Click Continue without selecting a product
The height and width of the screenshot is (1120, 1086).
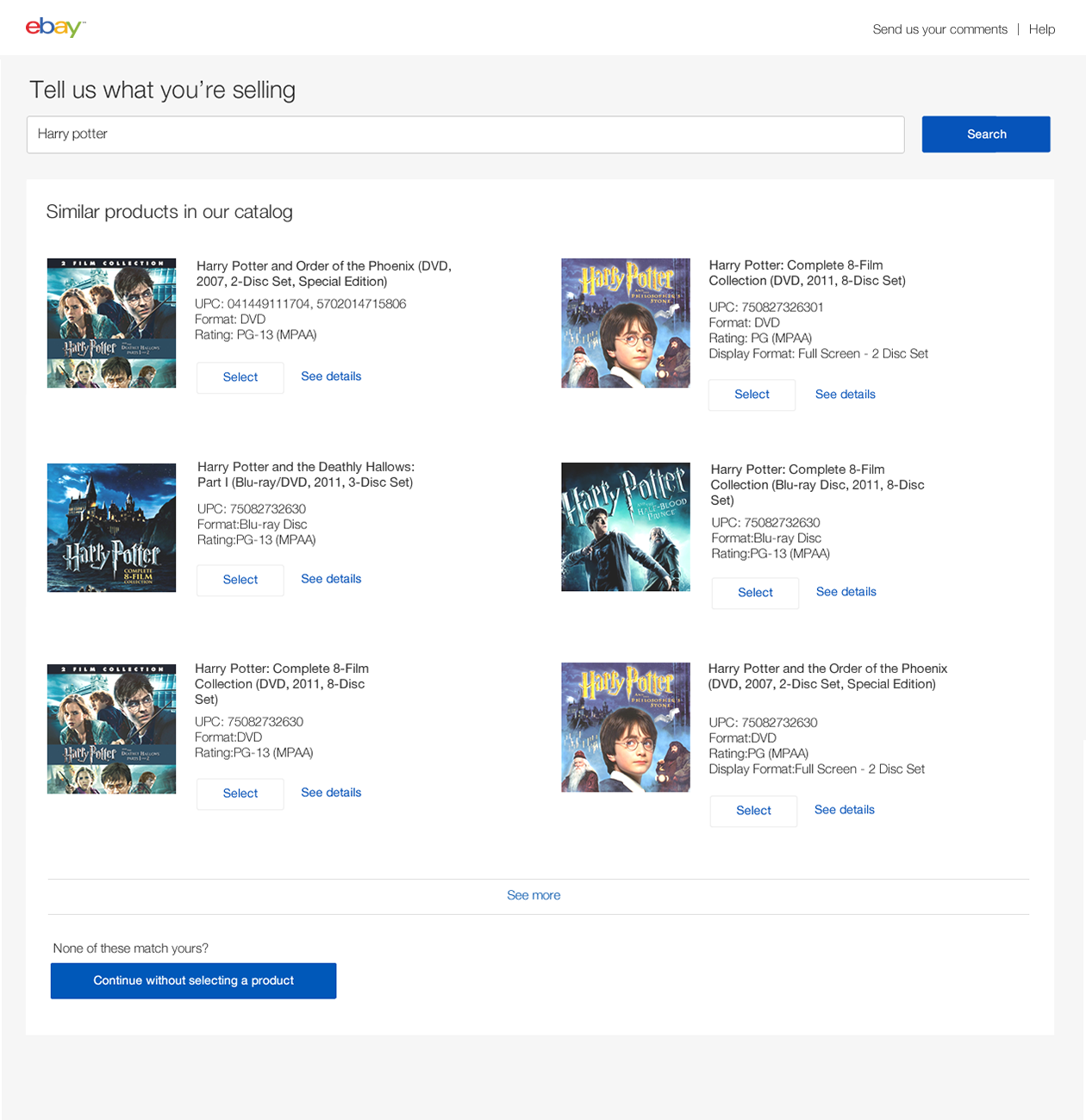[x=193, y=980]
